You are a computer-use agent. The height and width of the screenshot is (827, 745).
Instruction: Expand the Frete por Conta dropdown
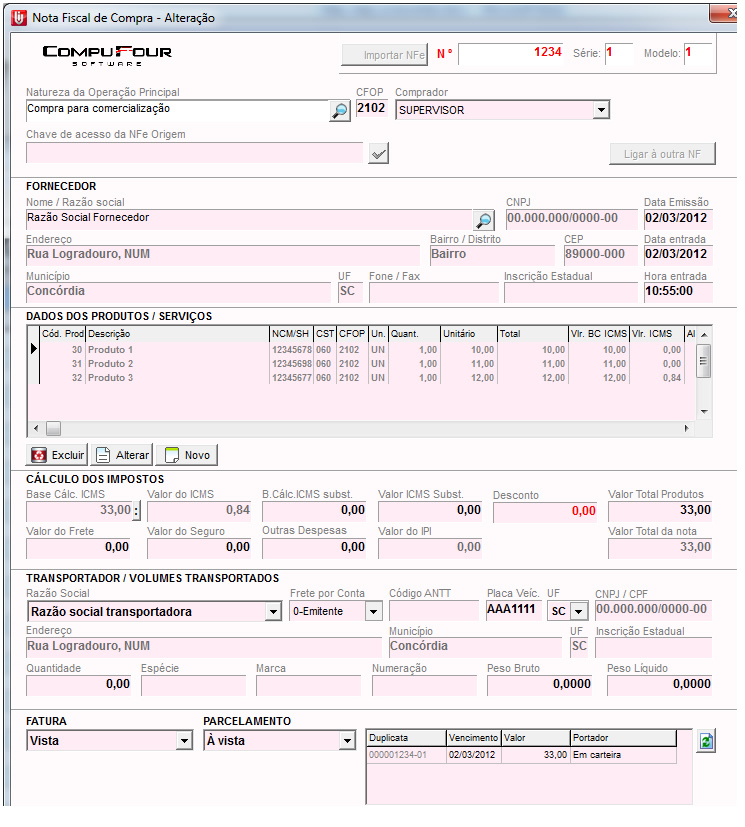[373, 611]
